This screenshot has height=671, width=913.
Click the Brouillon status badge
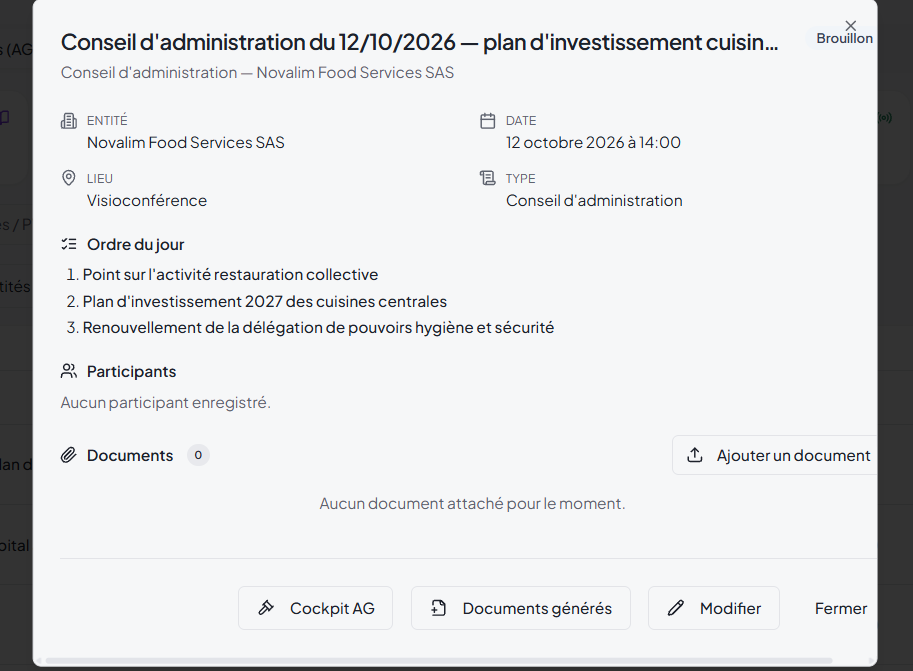844,38
